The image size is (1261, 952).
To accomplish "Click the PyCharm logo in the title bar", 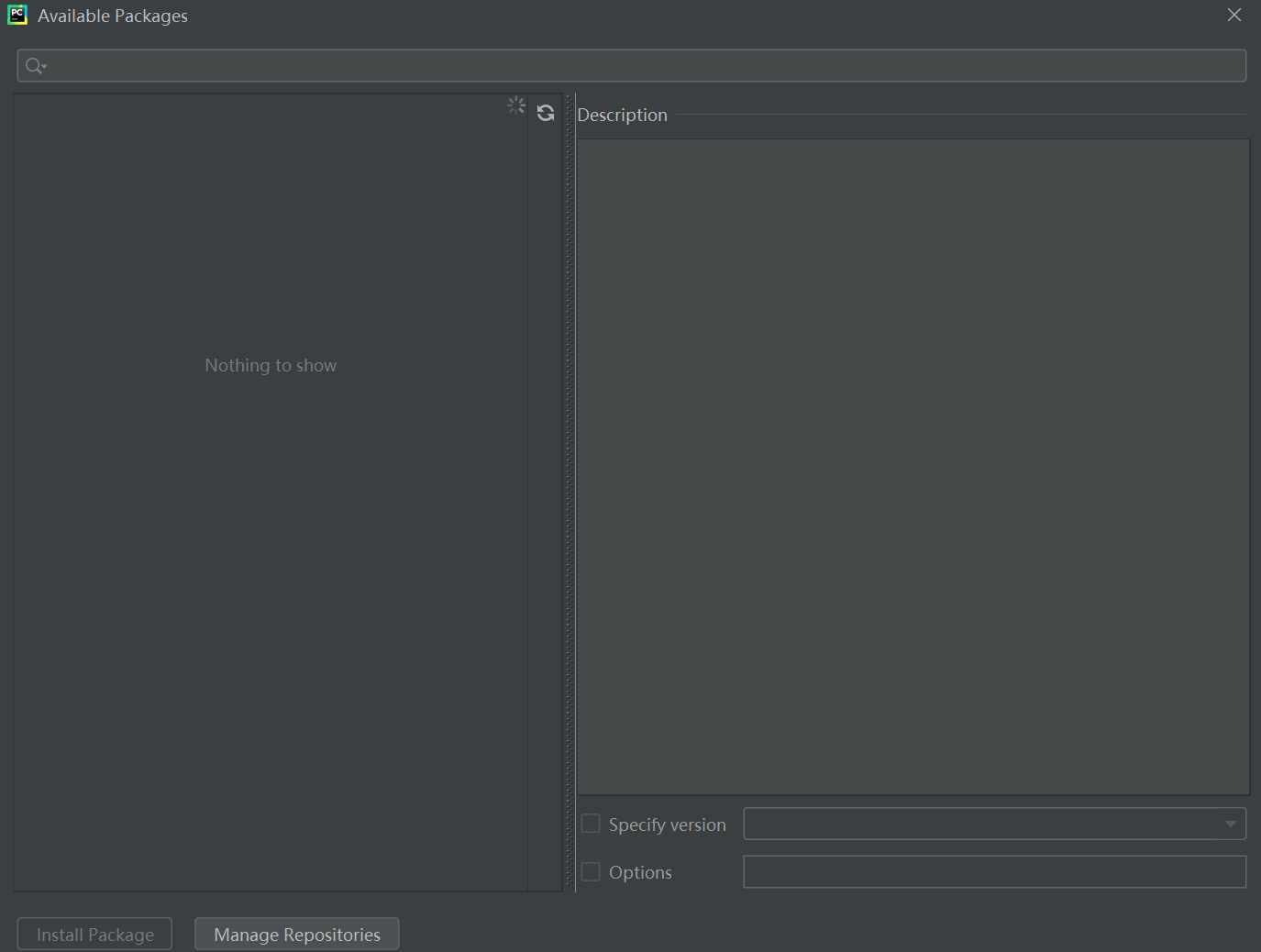I will click(x=17, y=15).
